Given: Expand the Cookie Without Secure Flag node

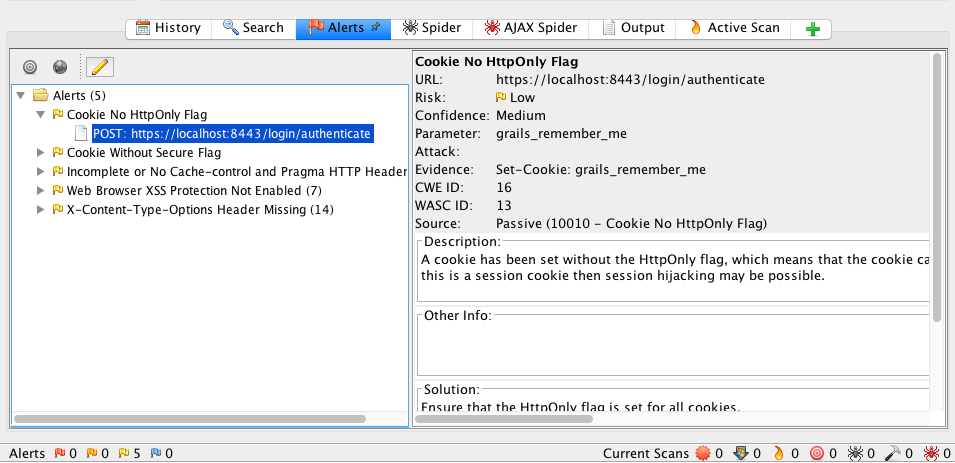Looking at the screenshot, I should tap(41, 153).
